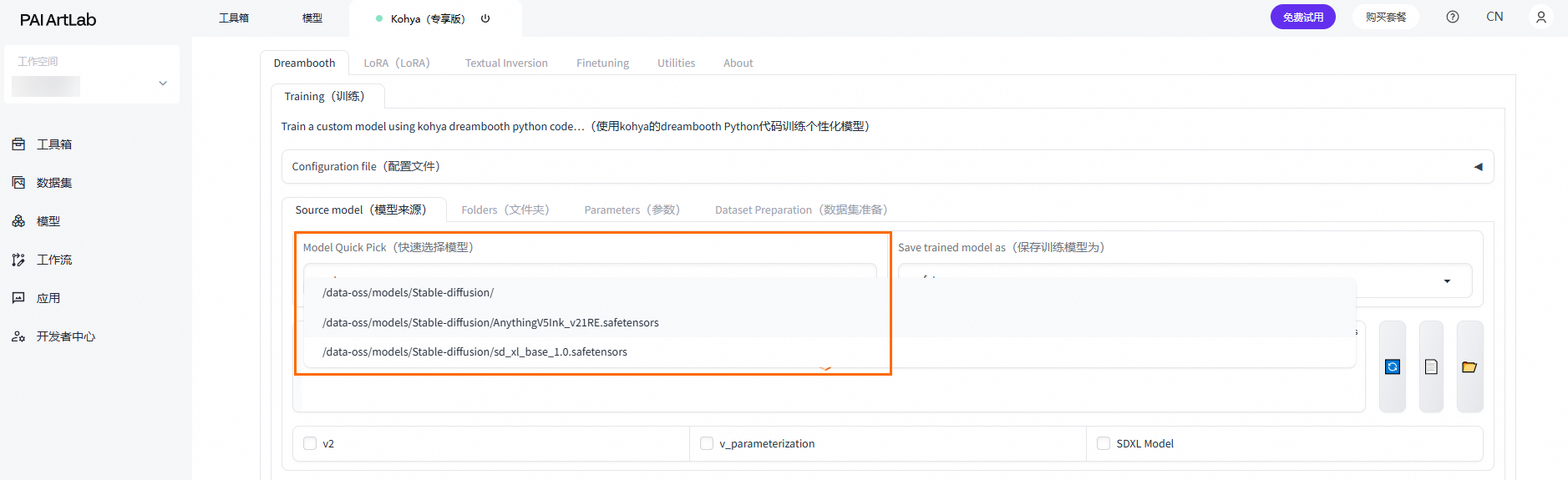
Task: Switch to the Parameters (参数) tab
Action: tap(635, 210)
